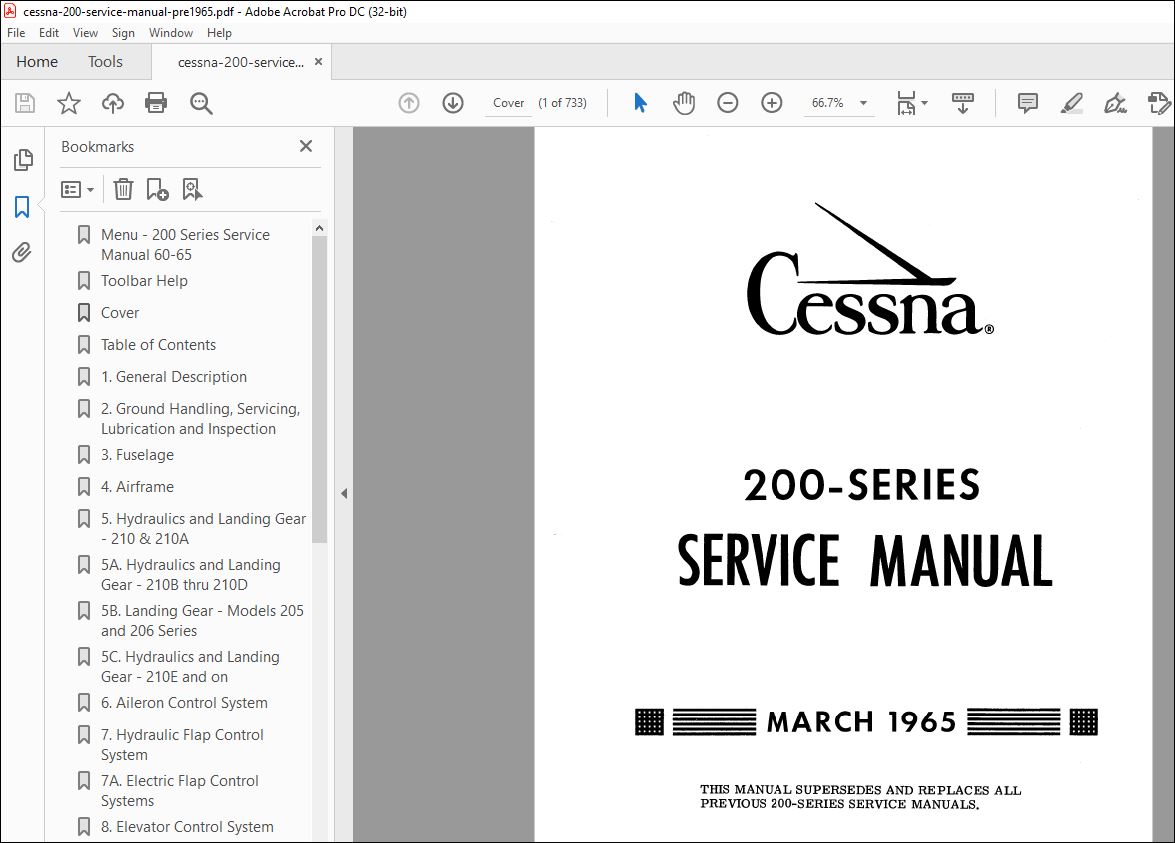Open the Attachments paperclip panel
The image size is (1175, 843).
(x=22, y=253)
